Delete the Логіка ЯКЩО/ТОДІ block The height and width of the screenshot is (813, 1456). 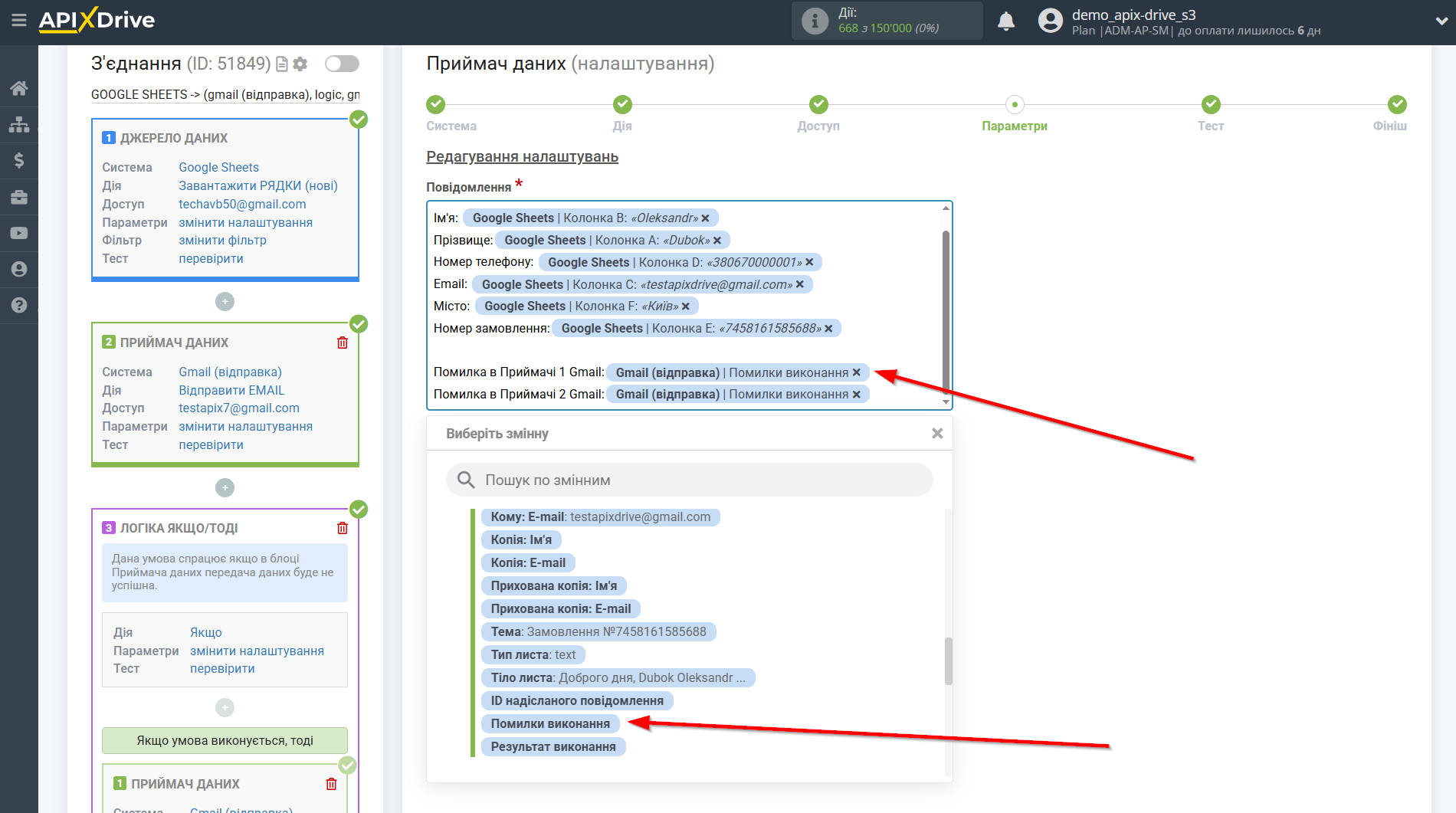(343, 528)
